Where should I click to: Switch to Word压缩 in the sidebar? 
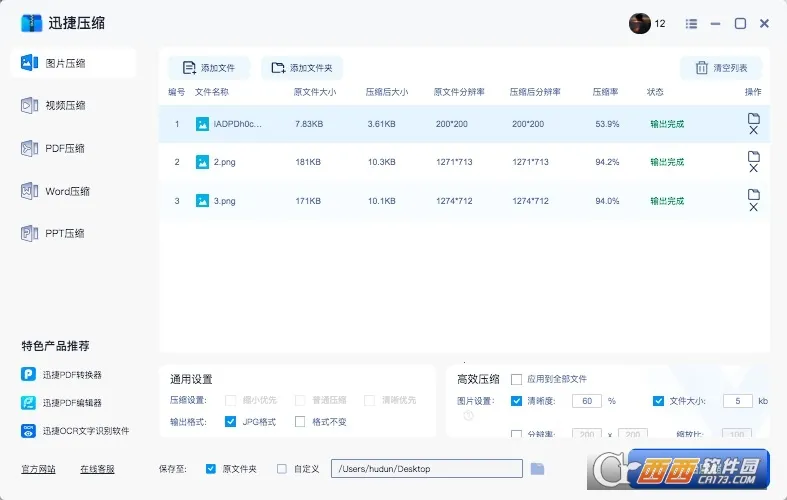67,191
